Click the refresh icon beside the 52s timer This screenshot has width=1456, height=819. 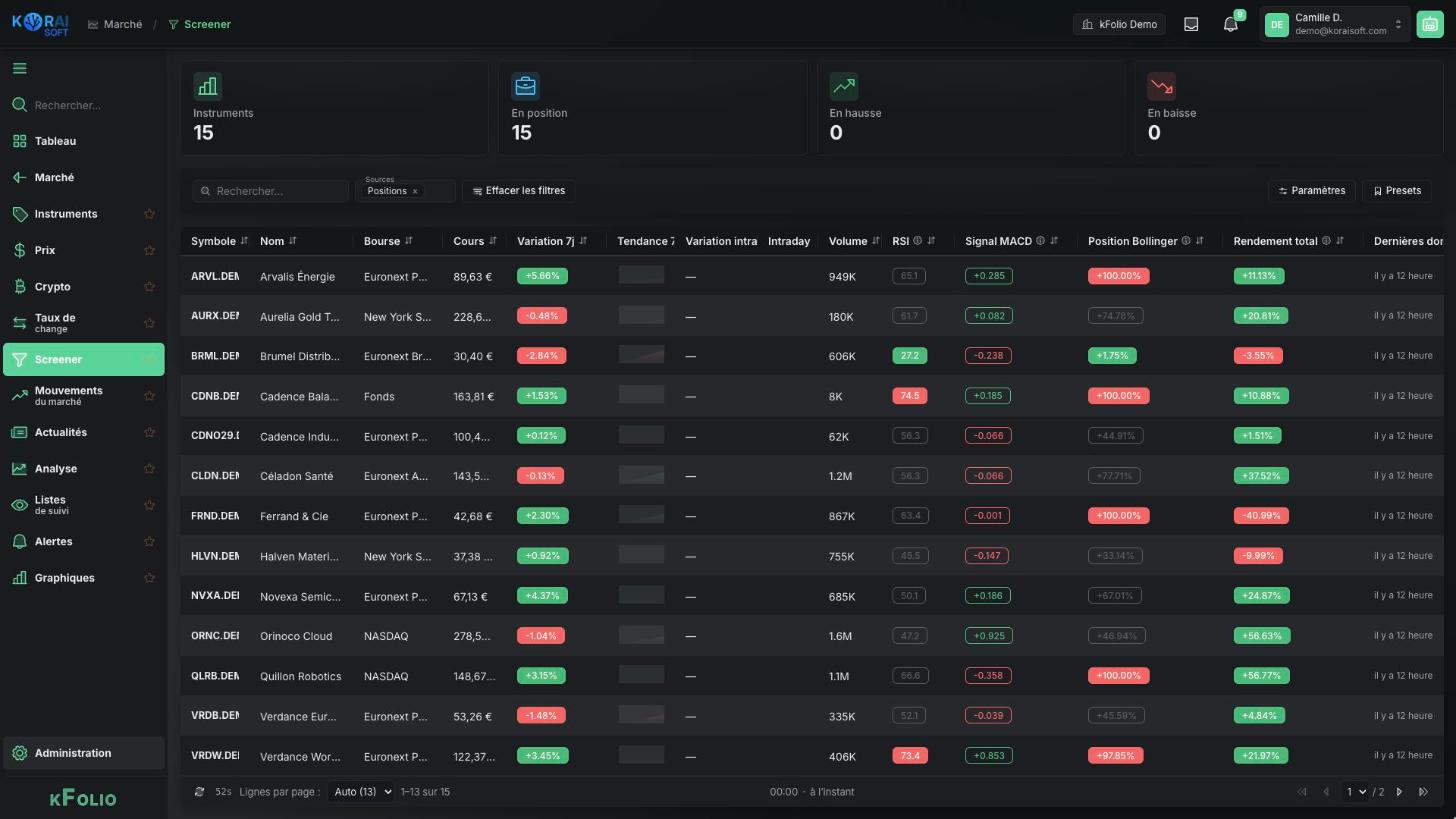(x=199, y=792)
